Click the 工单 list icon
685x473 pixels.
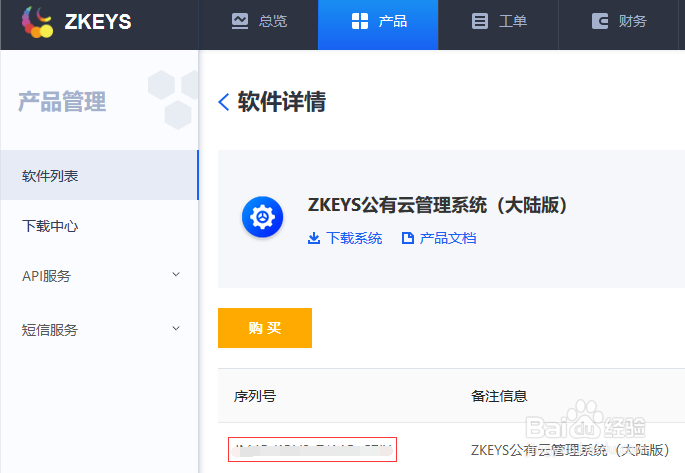tap(480, 21)
